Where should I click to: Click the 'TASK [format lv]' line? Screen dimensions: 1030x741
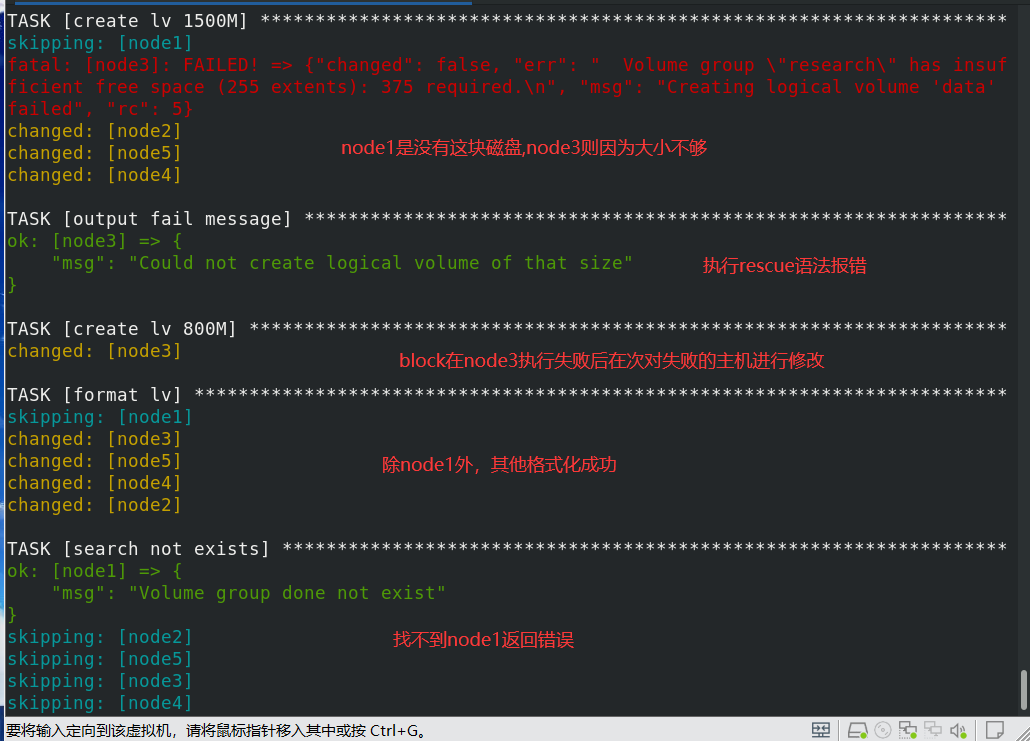(x=506, y=395)
